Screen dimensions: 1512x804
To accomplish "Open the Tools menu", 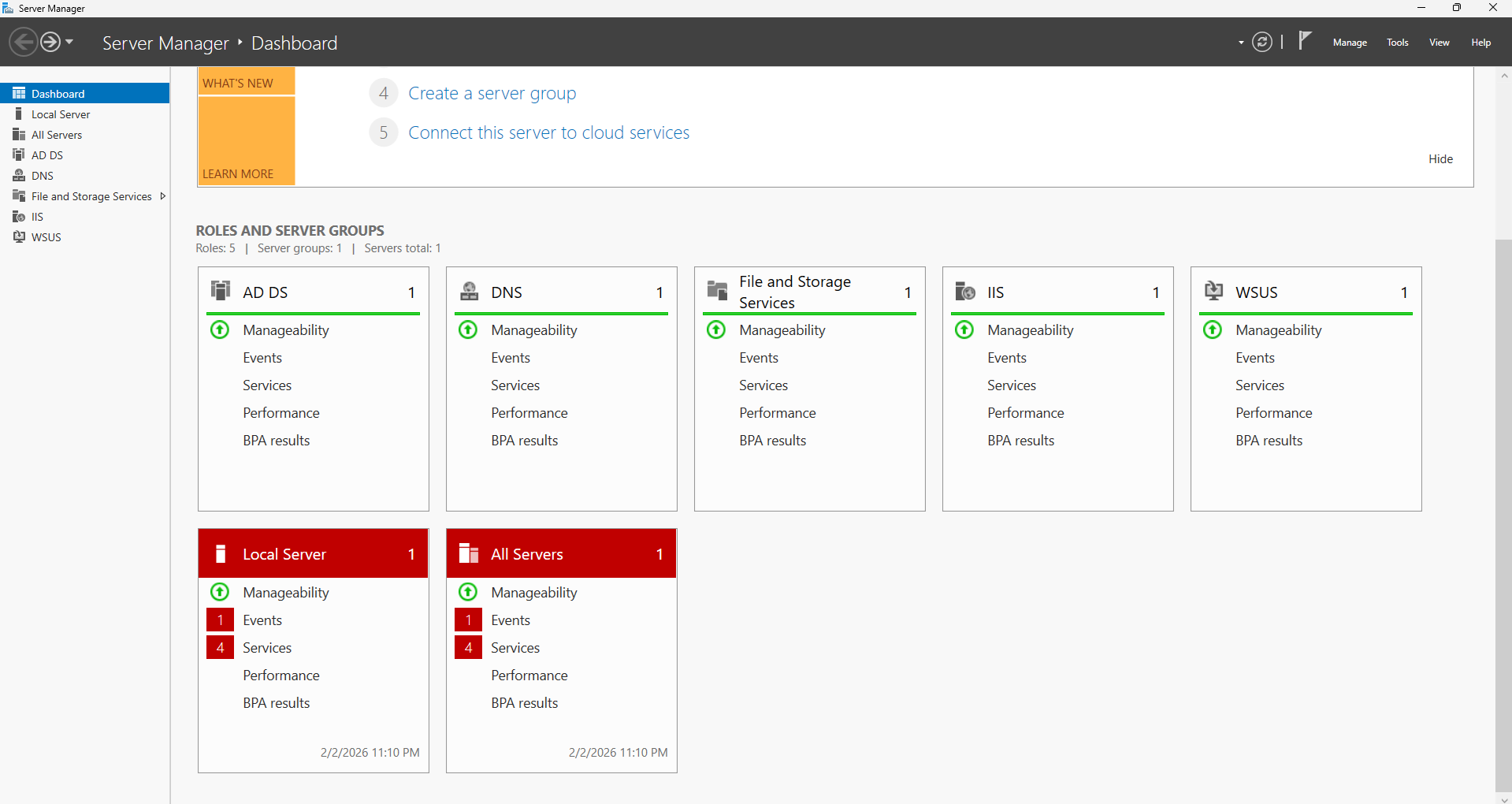I will [1397, 43].
